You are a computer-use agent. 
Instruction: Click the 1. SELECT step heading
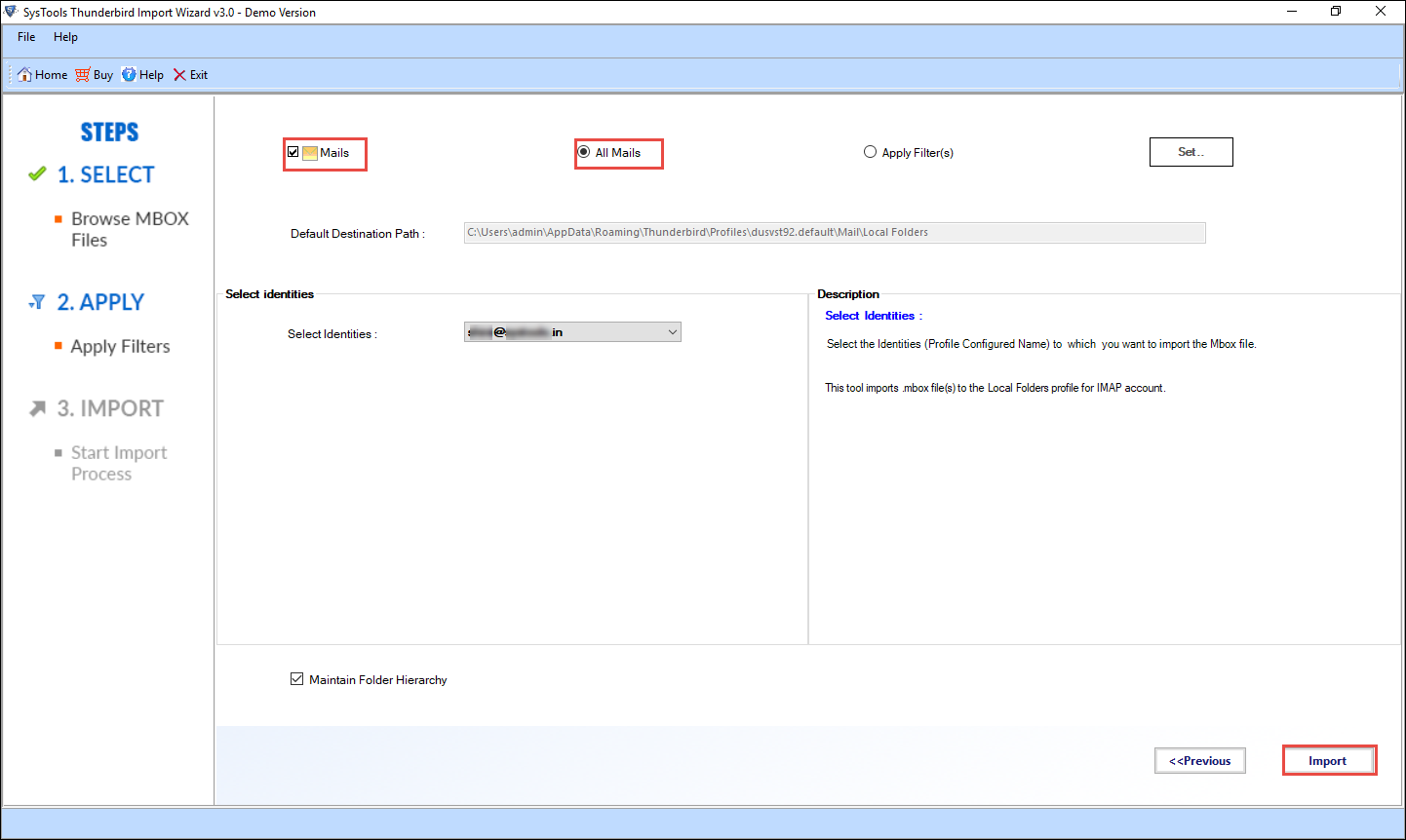[x=105, y=174]
